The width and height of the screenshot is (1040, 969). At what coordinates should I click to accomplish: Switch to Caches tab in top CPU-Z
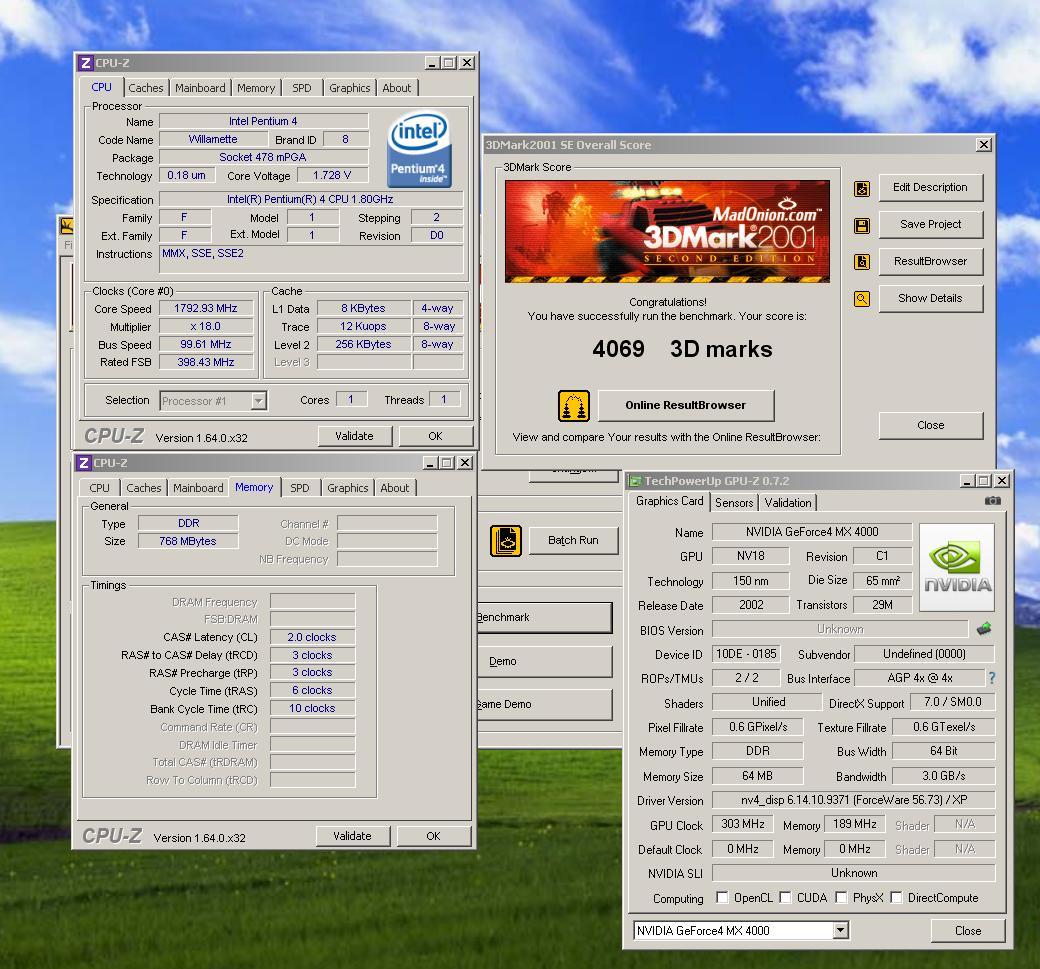pyautogui.click(x=146, y=88)
